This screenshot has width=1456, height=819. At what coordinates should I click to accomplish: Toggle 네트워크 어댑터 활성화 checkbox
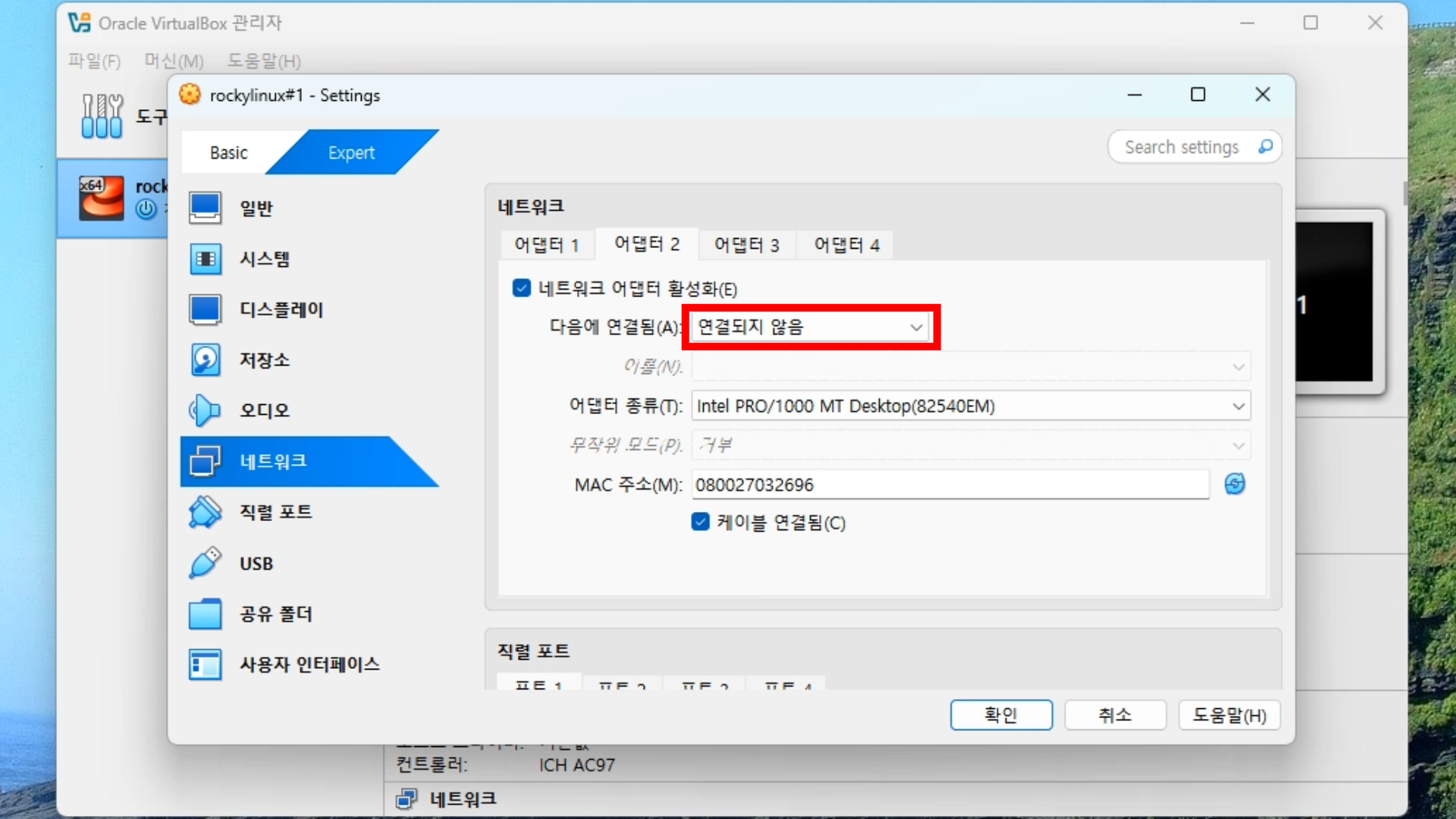pyautogui.click(x=522, y=288)
